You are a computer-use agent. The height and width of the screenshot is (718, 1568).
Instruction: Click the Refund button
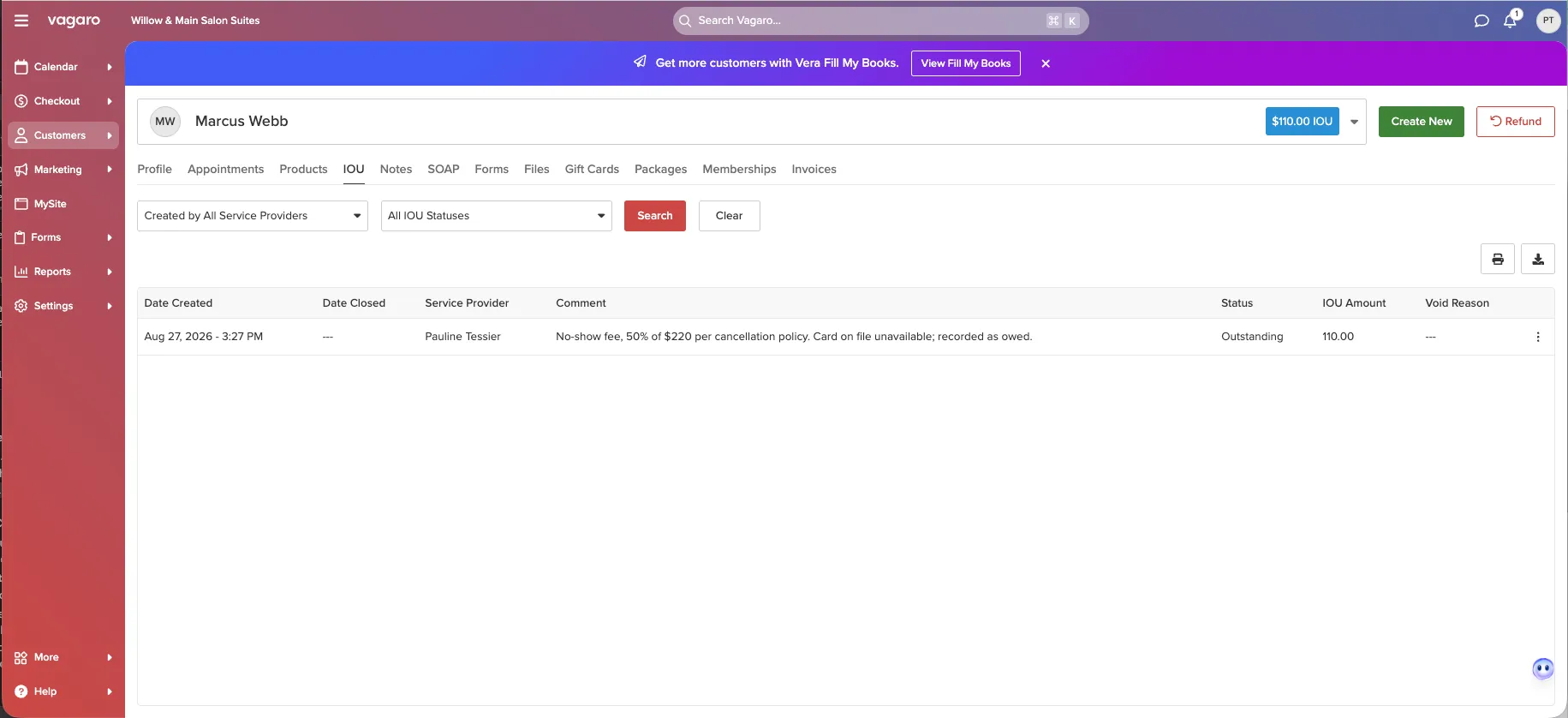(x=1516, y=122)
